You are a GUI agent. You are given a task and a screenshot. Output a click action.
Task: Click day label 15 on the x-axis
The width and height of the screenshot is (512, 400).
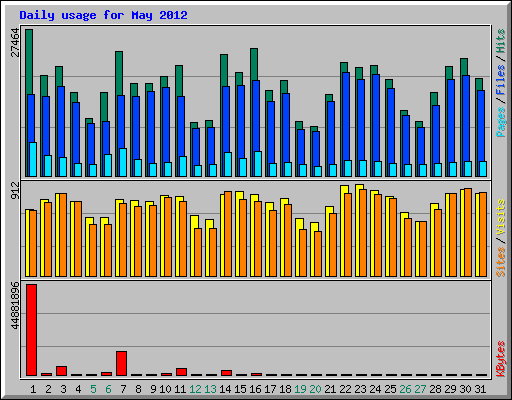point(240,389)
